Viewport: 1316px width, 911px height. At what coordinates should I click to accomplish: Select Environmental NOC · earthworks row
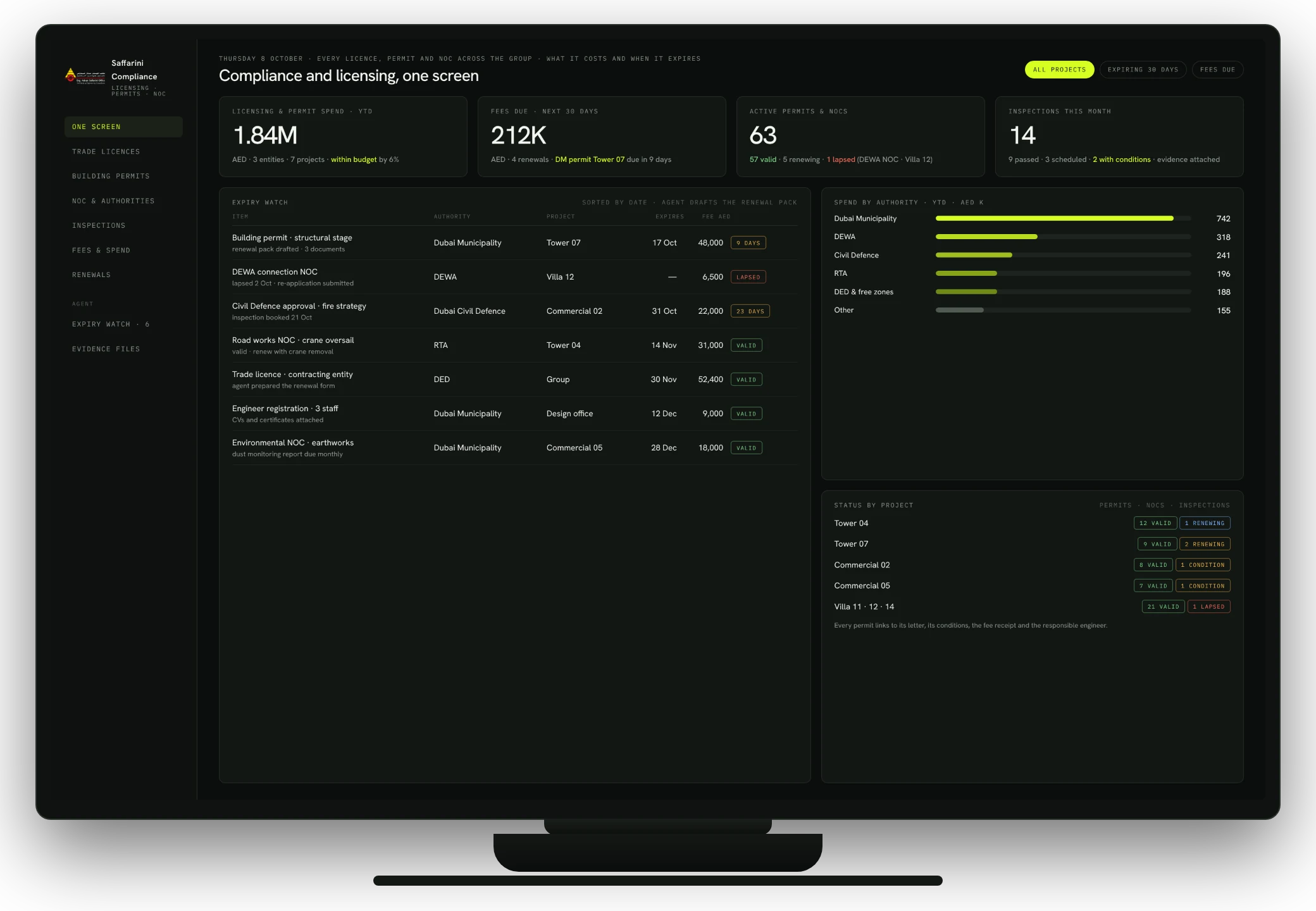tap(514, 448)
